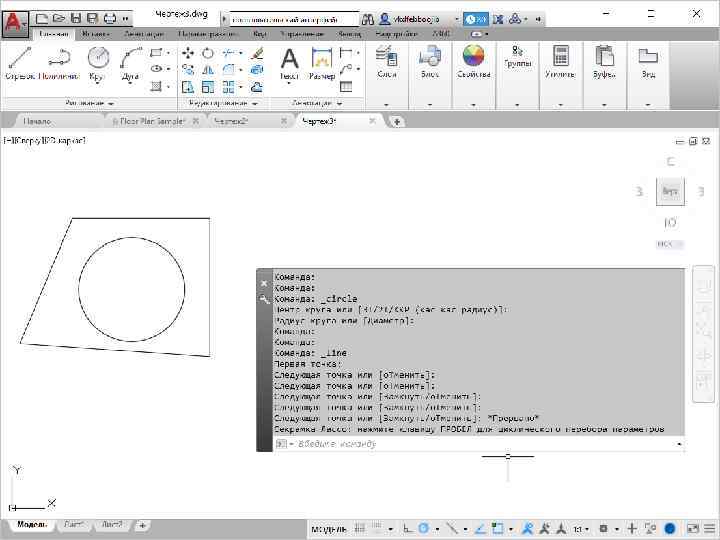Viewport: 720px width, 540px height.
Task: Use the Erase tool in edit panel
Action: (257, 53)
